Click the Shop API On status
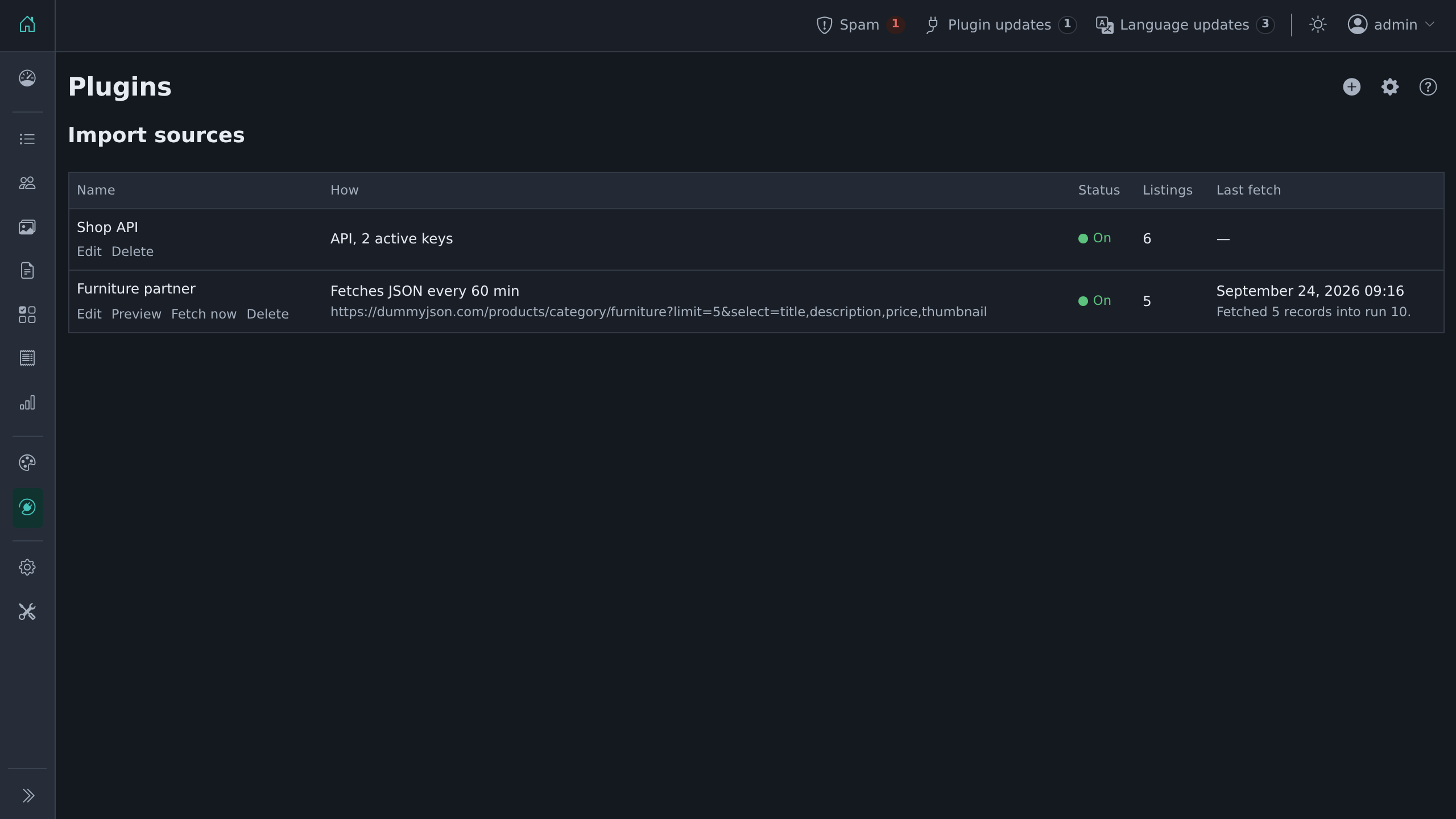1456x819 pixels. (1095, 238)
